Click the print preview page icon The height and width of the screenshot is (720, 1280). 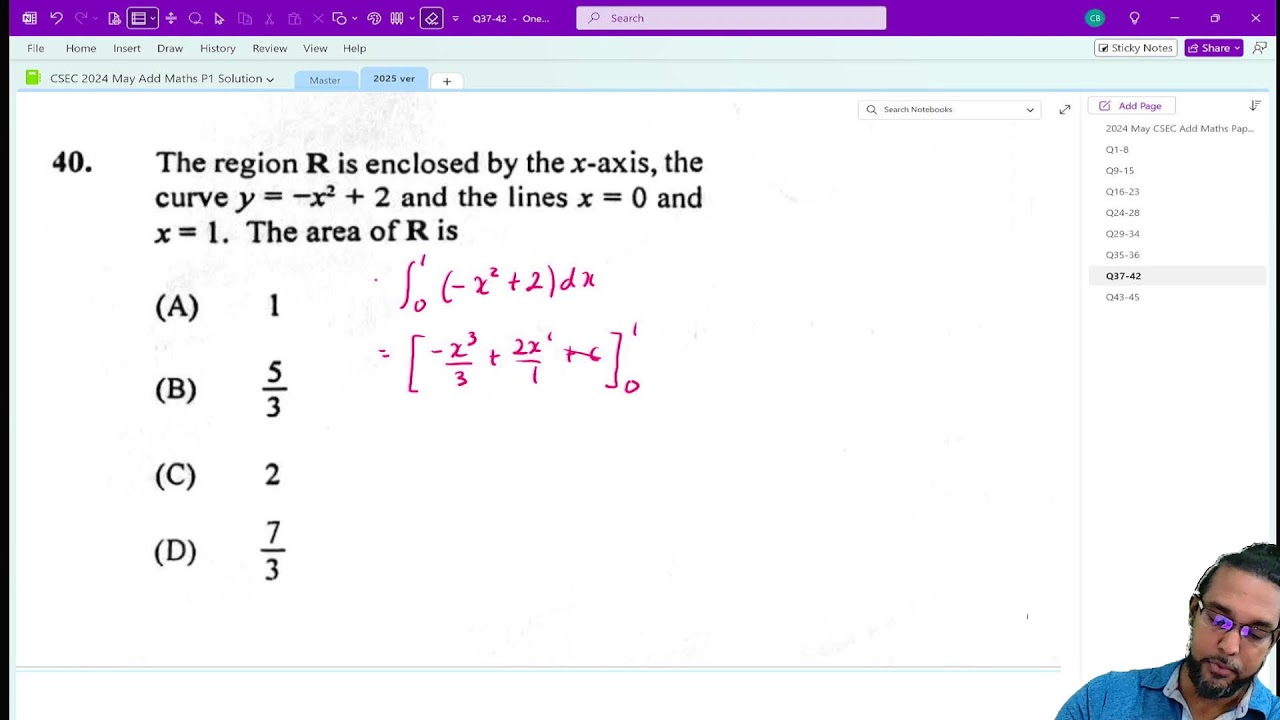click(x=115, y=18)
